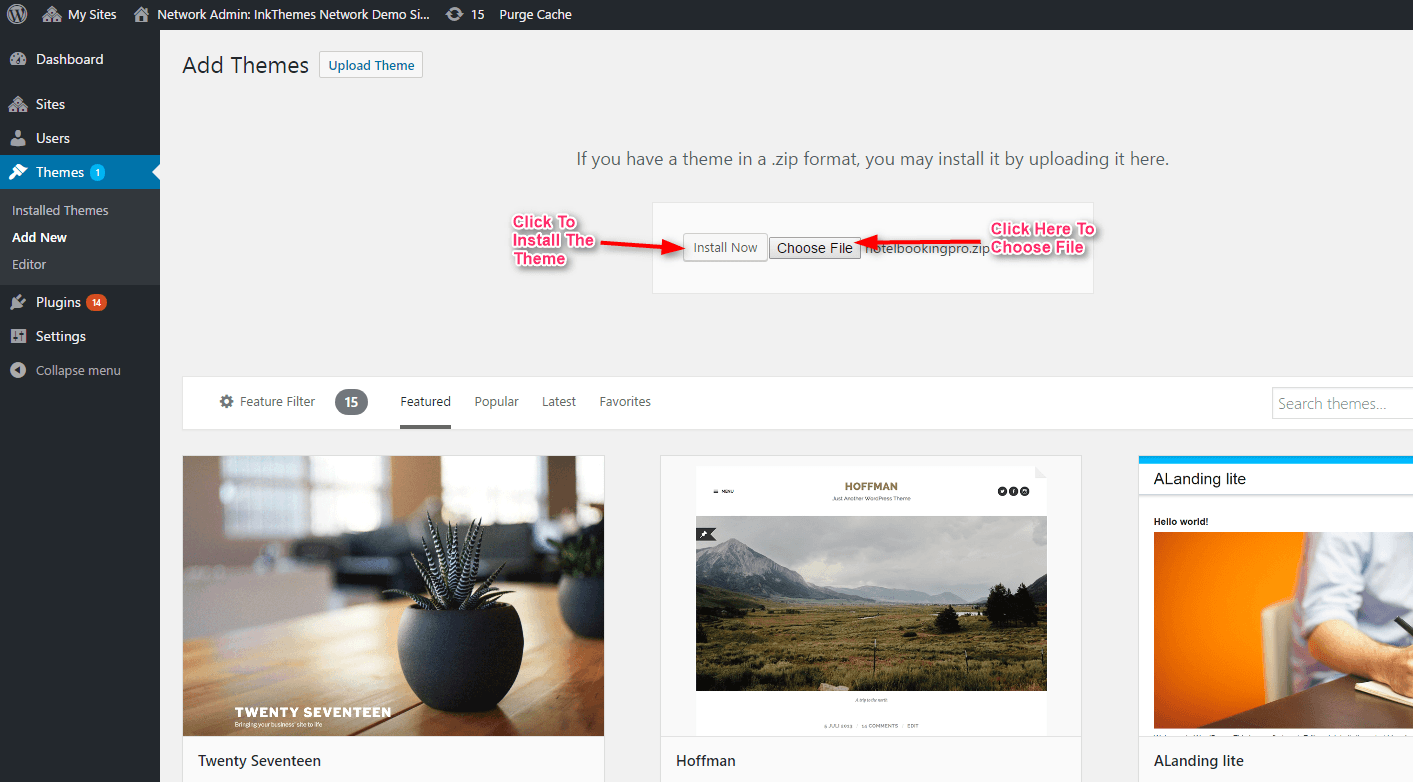1413x782 pixels.
Task: Switch to Latest tab
Action: coord(559,402)
